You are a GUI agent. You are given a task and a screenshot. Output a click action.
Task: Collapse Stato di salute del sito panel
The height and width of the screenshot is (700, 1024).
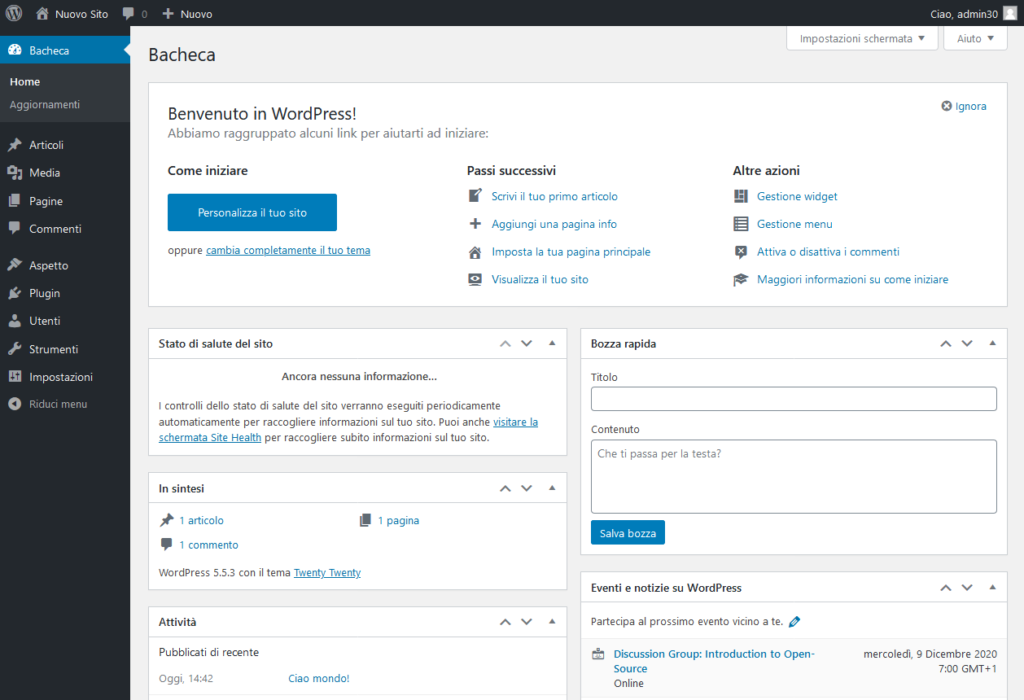pyautogui.click(x=552, y=343)
